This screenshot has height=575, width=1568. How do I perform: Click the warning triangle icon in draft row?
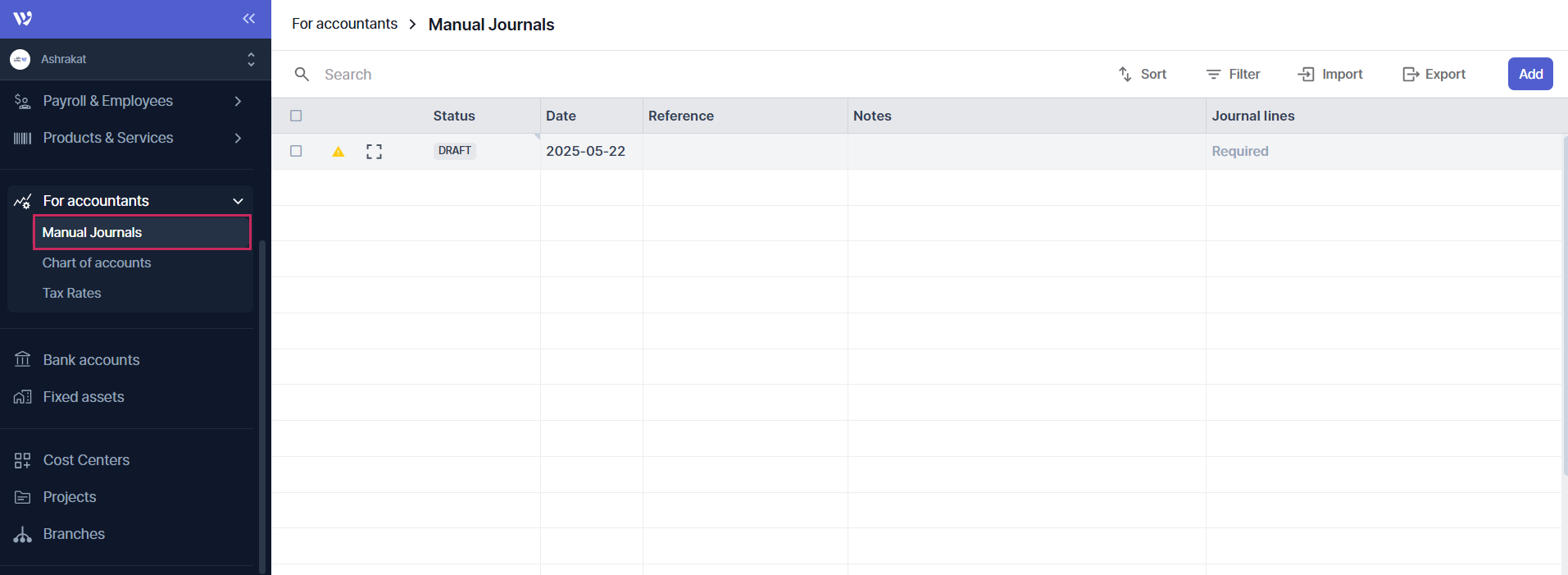tap(338, 152)
